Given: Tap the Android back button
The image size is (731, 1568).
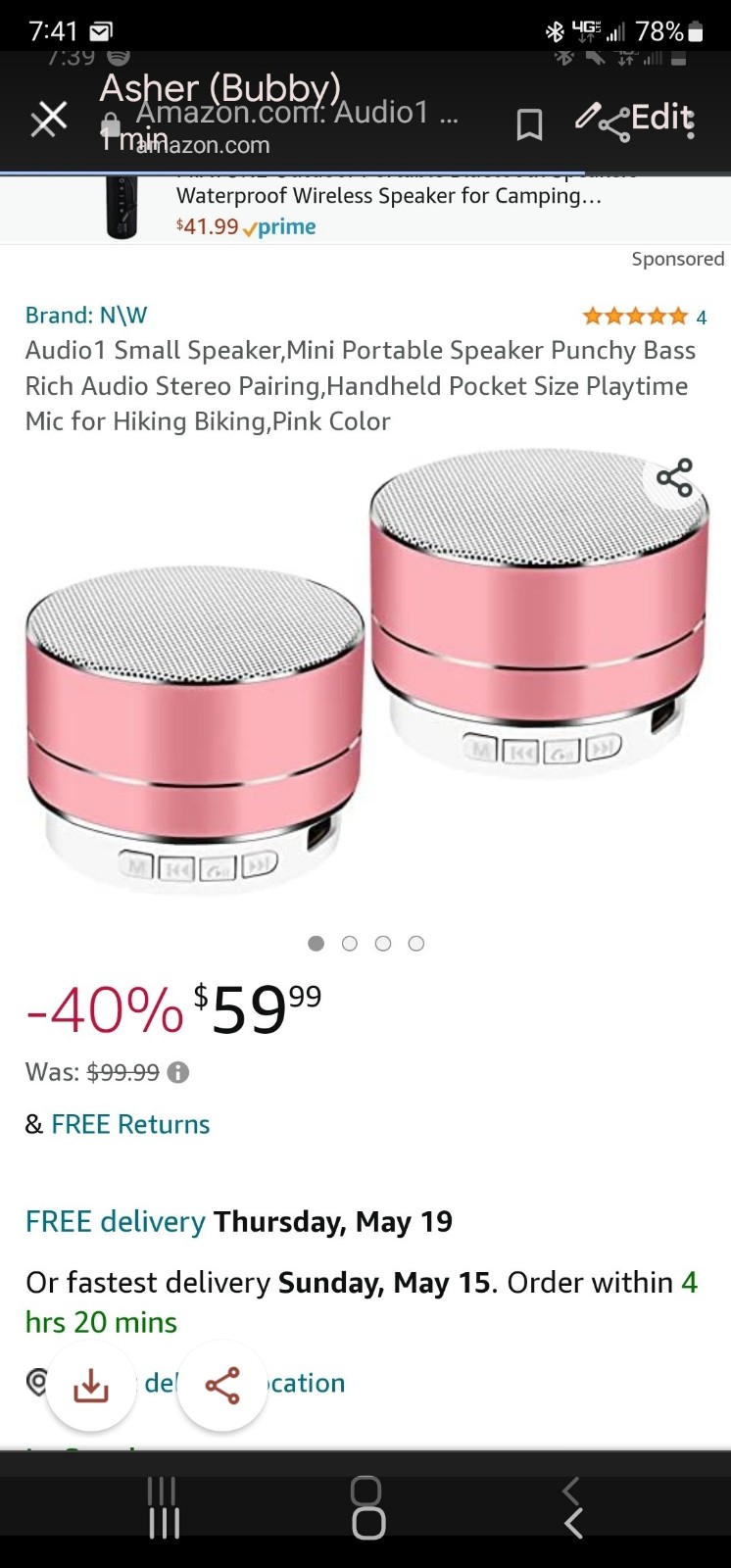Looking at the screenshot, I should pos(573,1507).
